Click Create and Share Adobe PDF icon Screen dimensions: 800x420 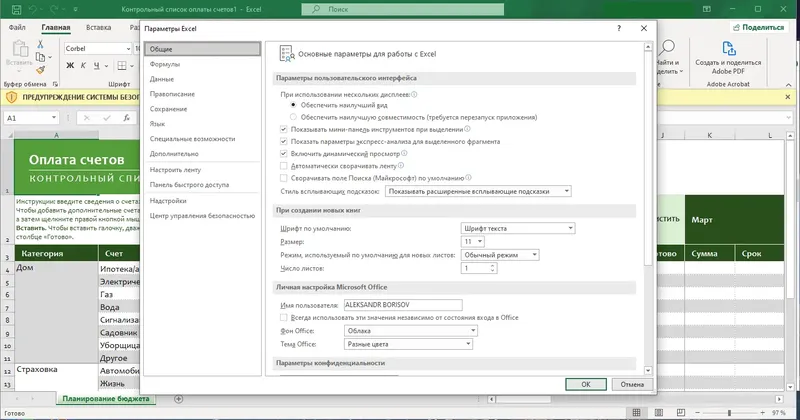pos(728,48)
